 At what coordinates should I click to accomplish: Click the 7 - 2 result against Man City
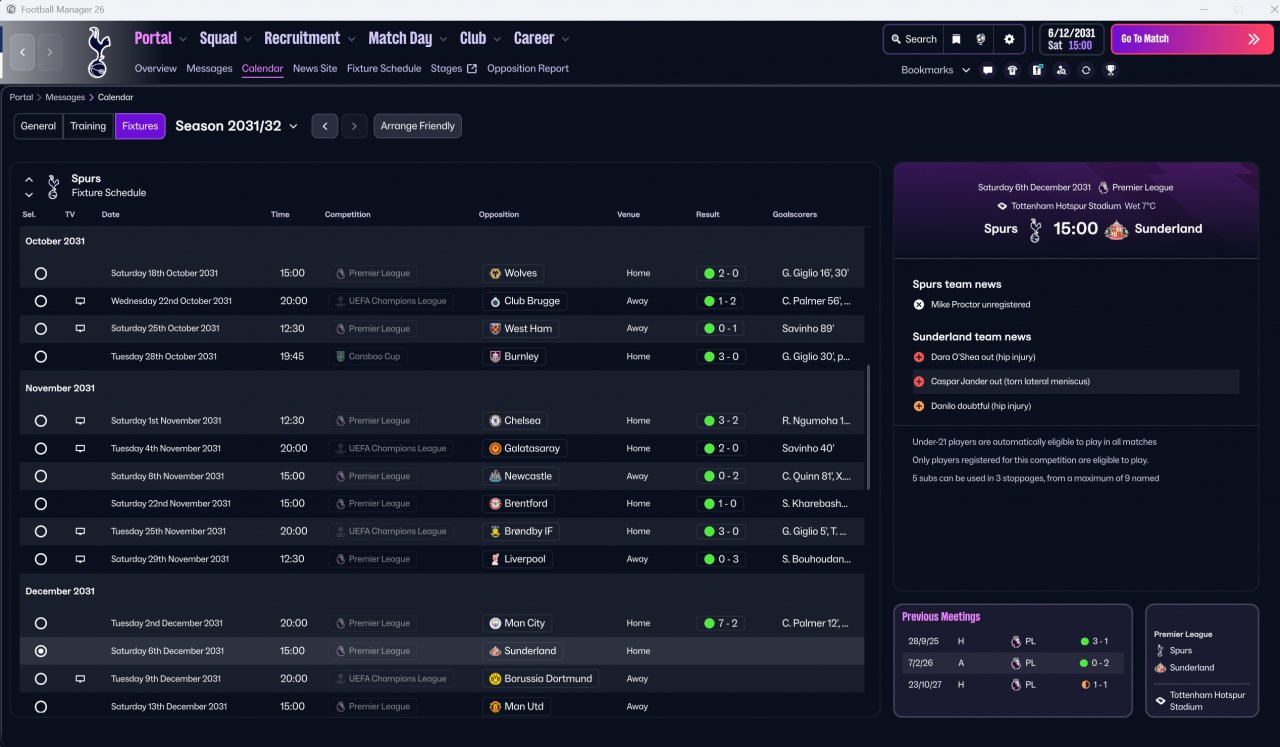point(721,623)
